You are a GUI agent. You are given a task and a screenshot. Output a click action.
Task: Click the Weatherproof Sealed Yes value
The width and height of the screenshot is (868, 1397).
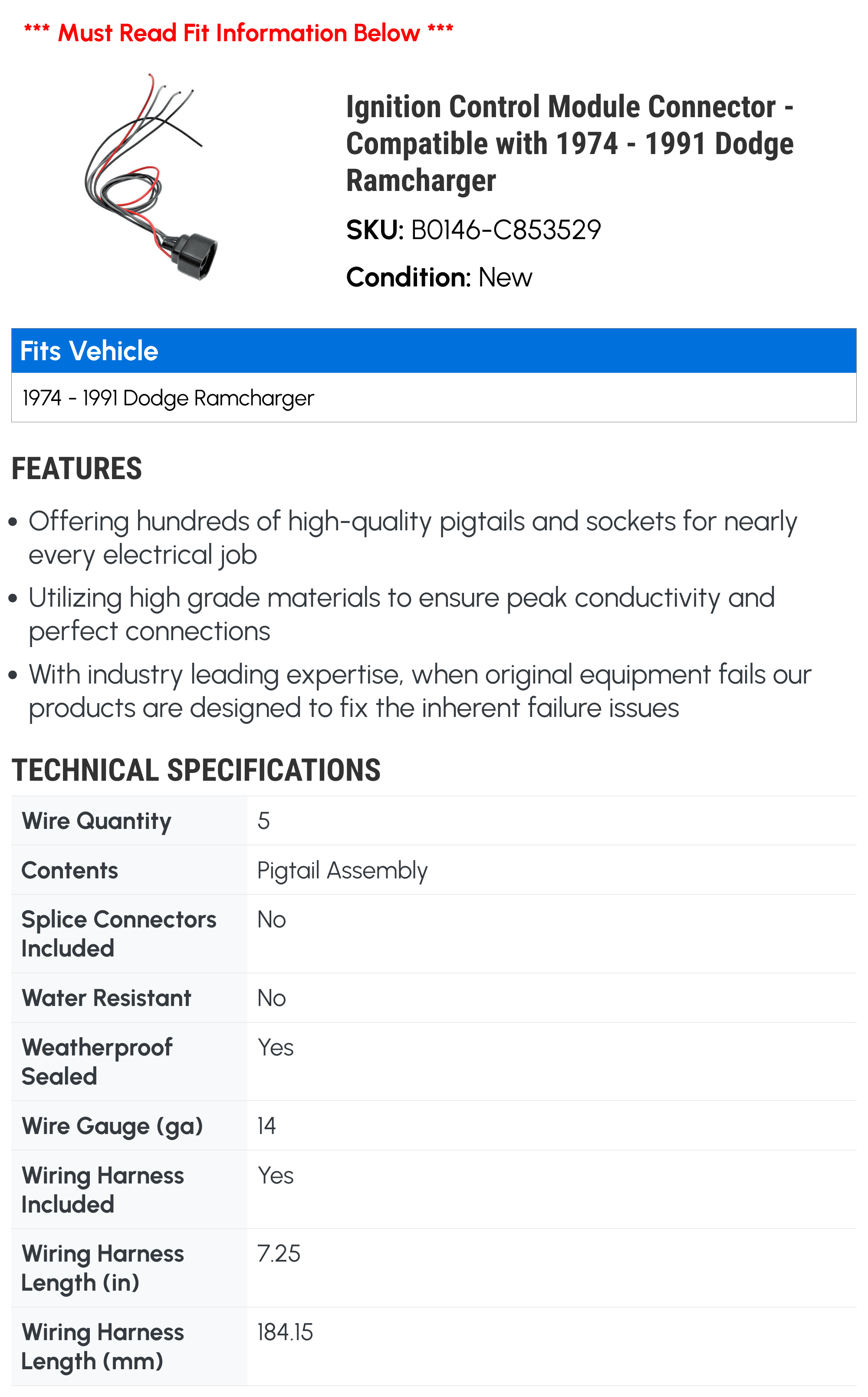pyautogui.click(x=276, y=1048)
